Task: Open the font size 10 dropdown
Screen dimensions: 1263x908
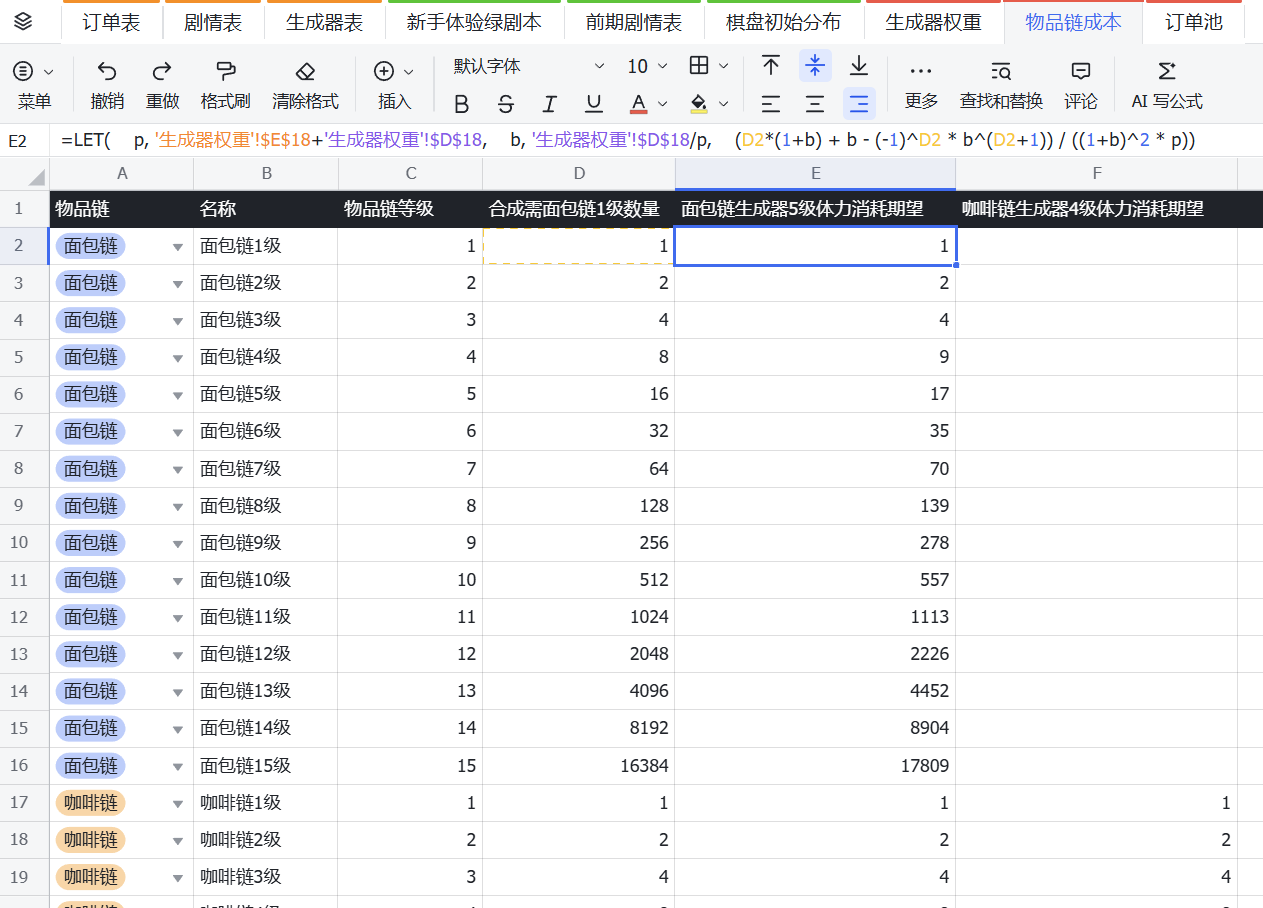Action: (x=647, y=67)
